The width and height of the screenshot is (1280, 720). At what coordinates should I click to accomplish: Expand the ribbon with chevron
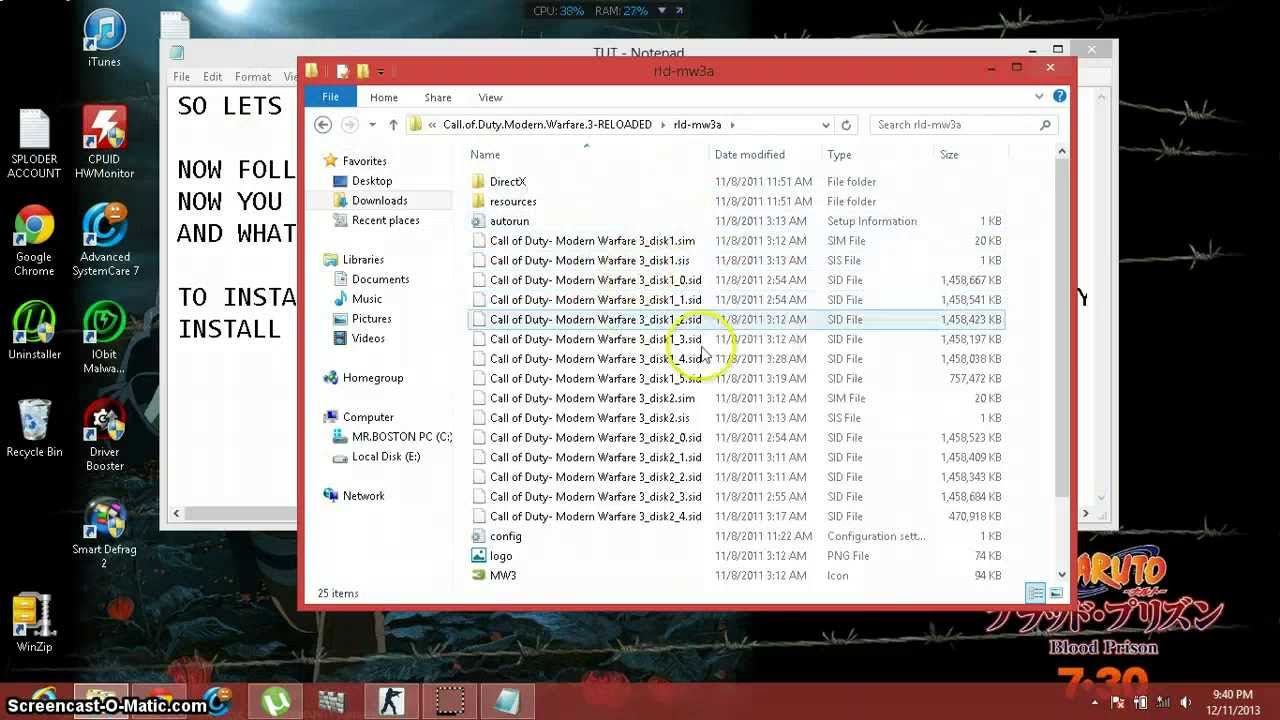(x=1039, y=96)
